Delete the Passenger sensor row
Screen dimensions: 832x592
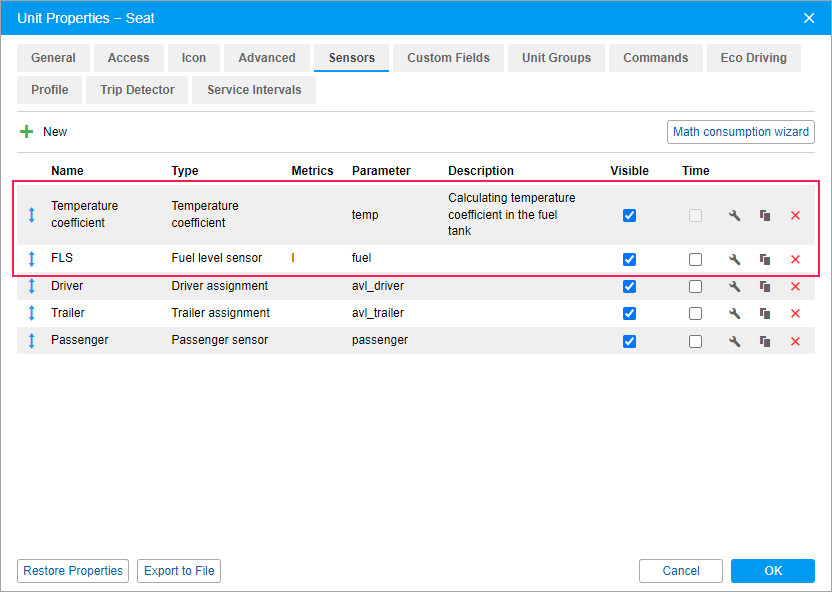click(x=795, y=341)
